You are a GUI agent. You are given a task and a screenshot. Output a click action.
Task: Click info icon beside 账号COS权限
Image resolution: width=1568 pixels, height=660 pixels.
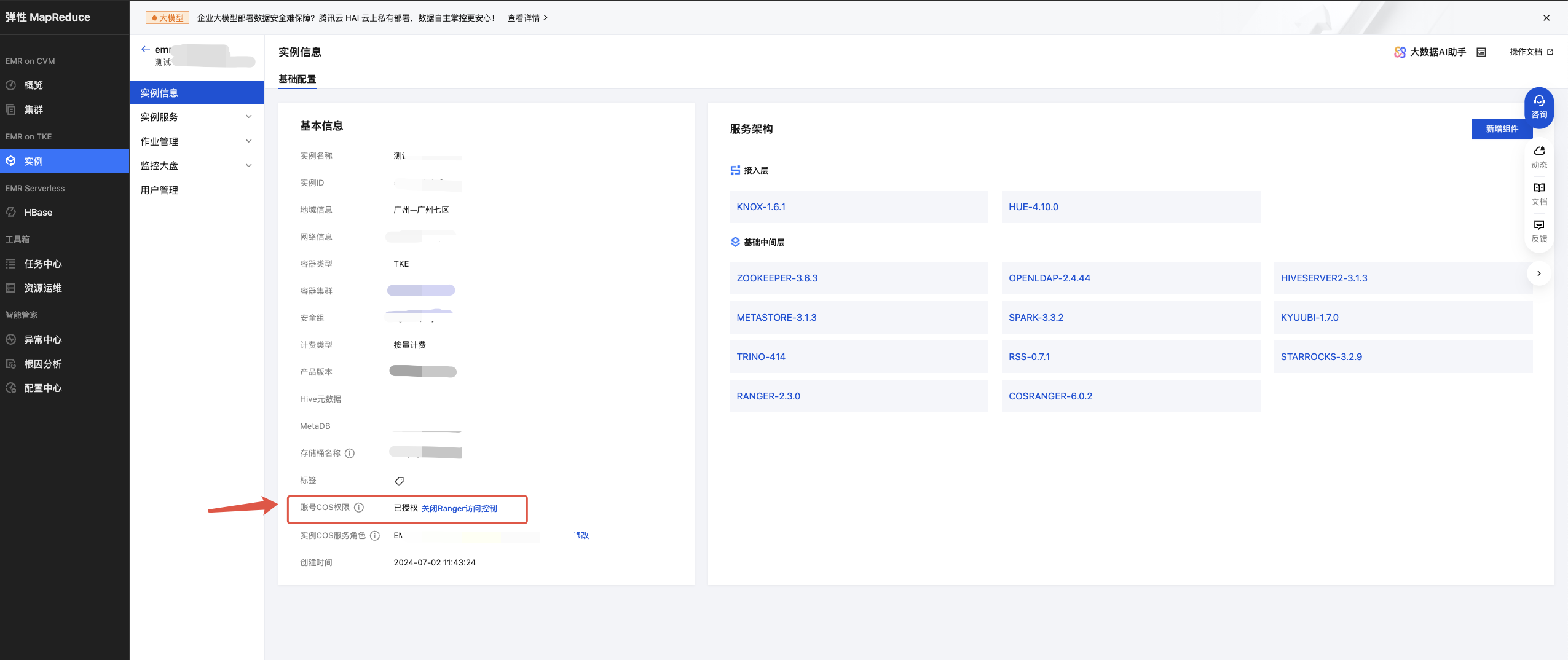click(x=359, y=508)
